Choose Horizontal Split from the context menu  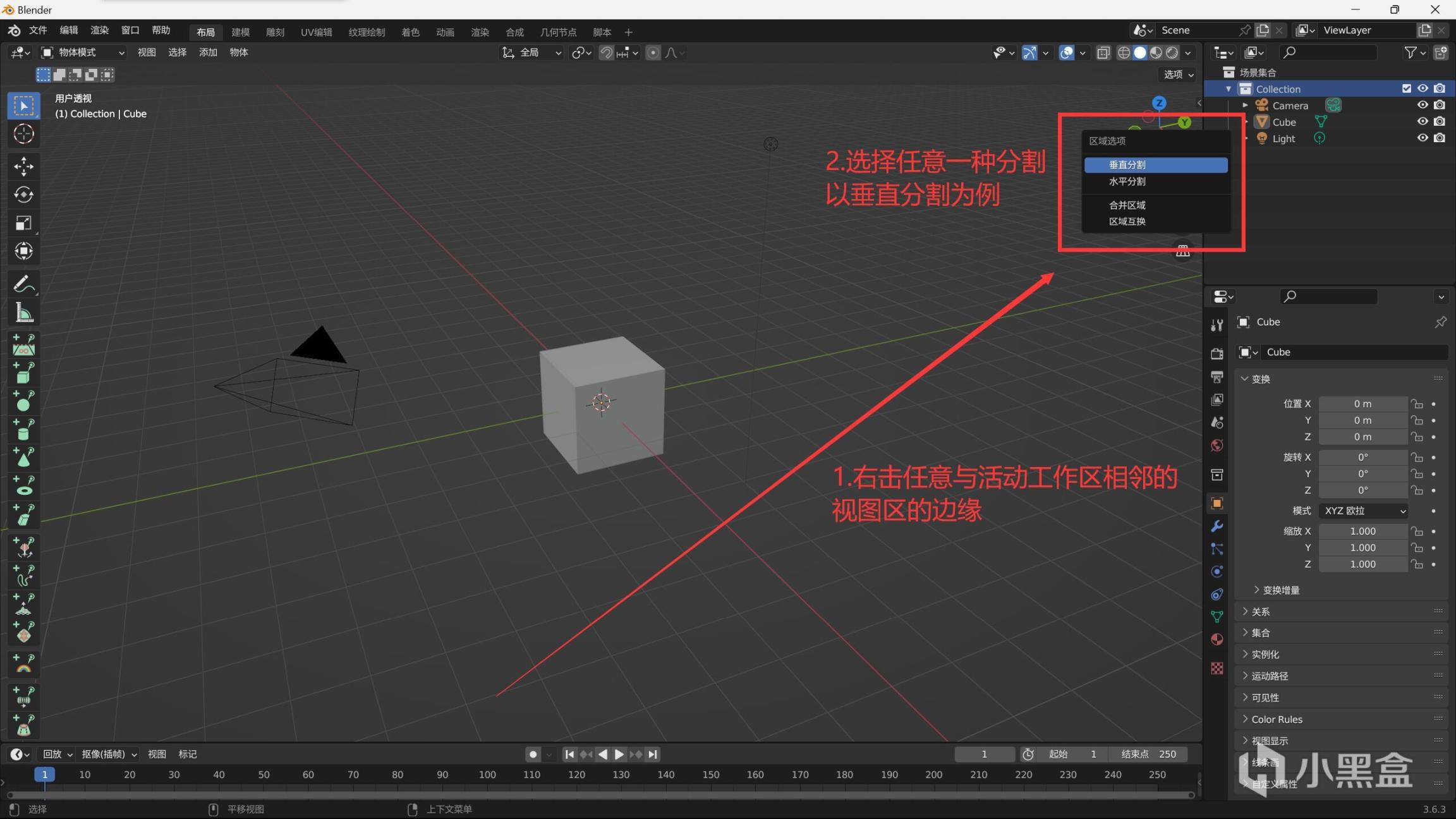[x=1127, y=181]
